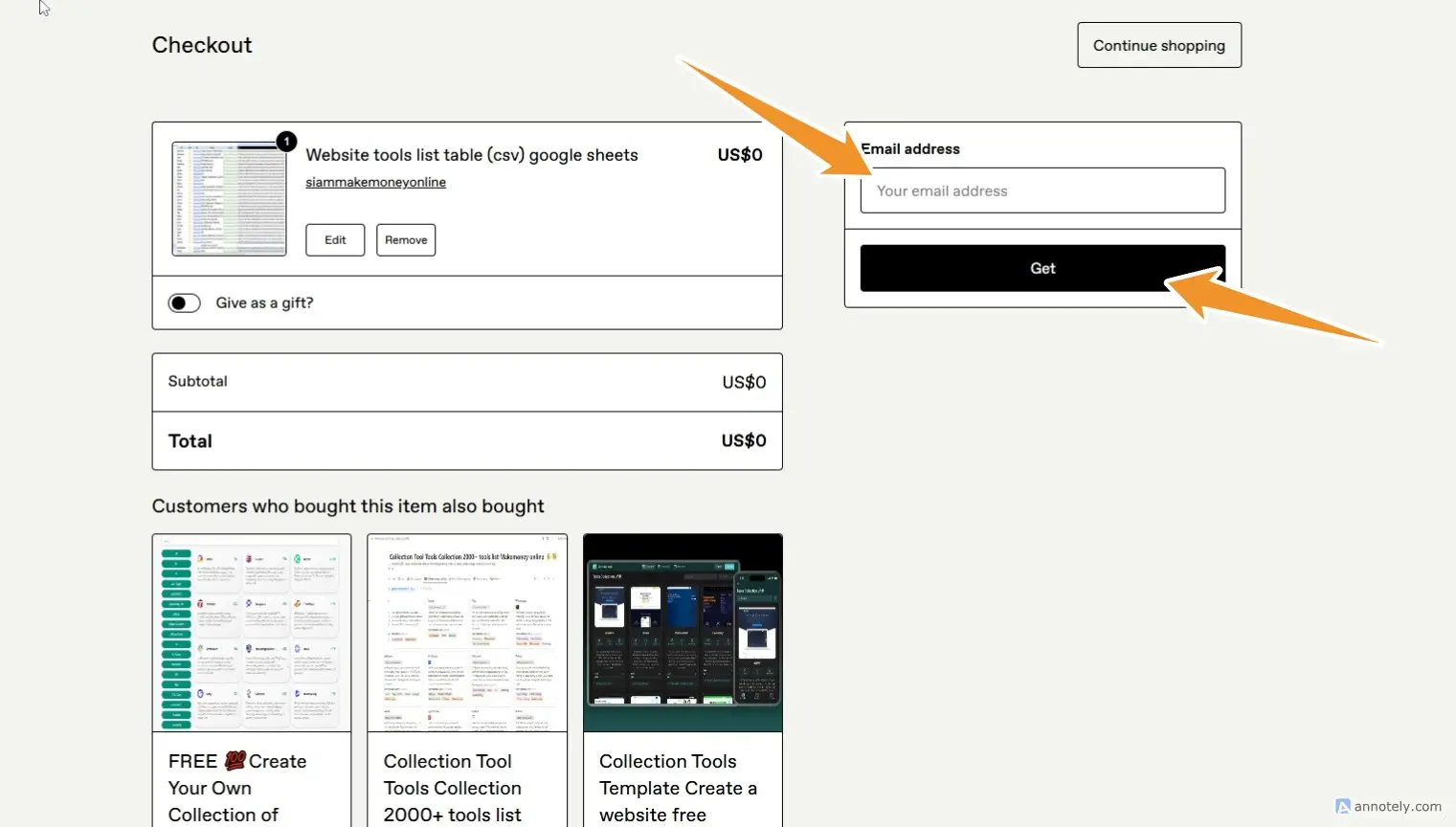Click the annotely logo icon
Image resolution: width=1456 pixels, height=827 pixels.
pyautogui.click(x=1343, y=807)
